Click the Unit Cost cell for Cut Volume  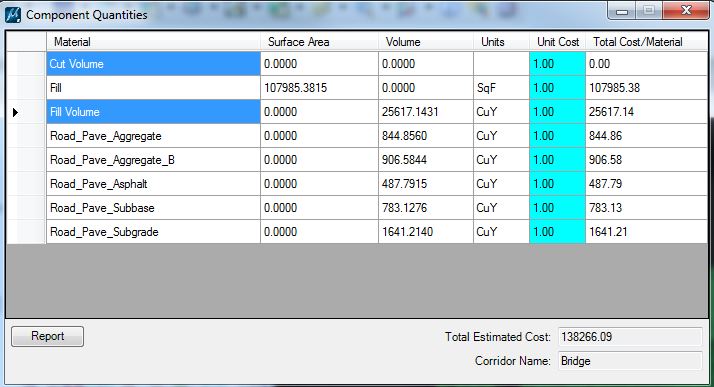point(557,64)
